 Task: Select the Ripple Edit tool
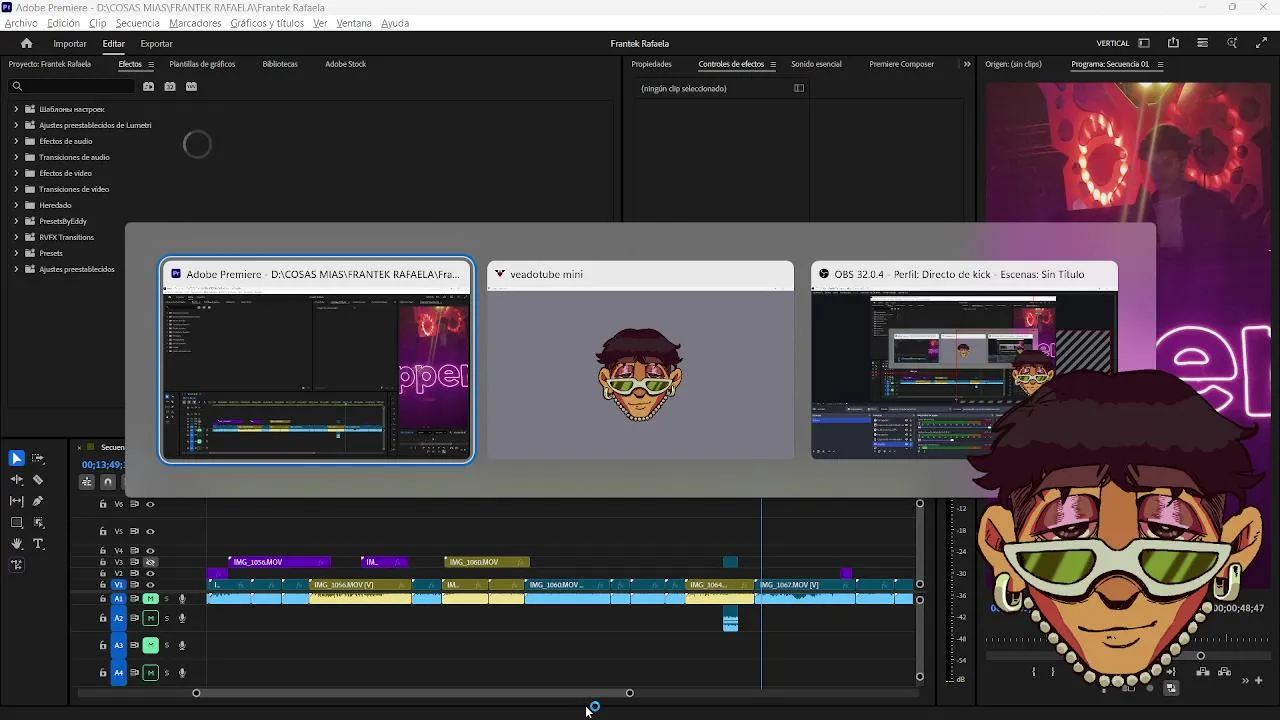[16, 480]
